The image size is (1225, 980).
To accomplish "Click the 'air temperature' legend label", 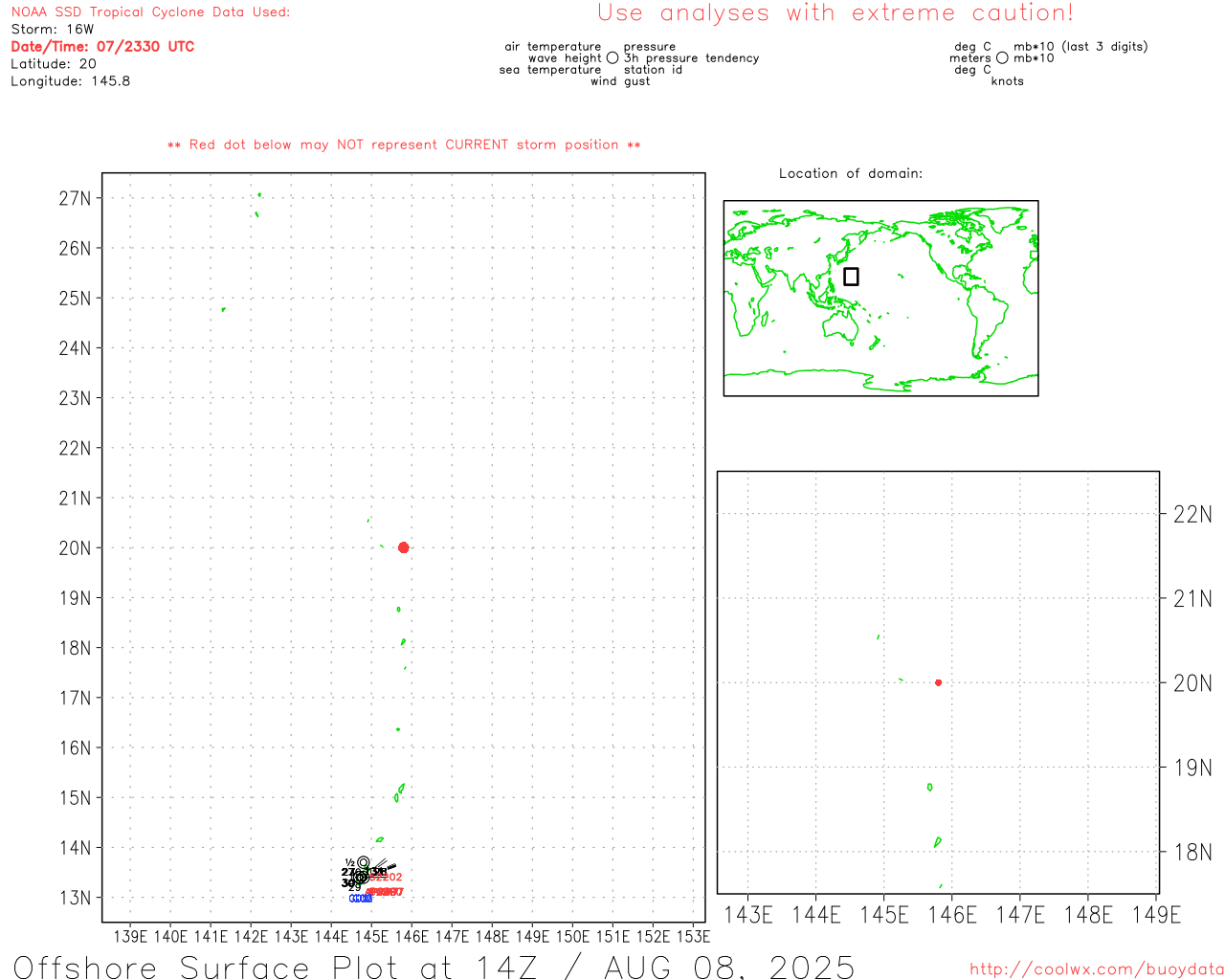I will 553,47.
